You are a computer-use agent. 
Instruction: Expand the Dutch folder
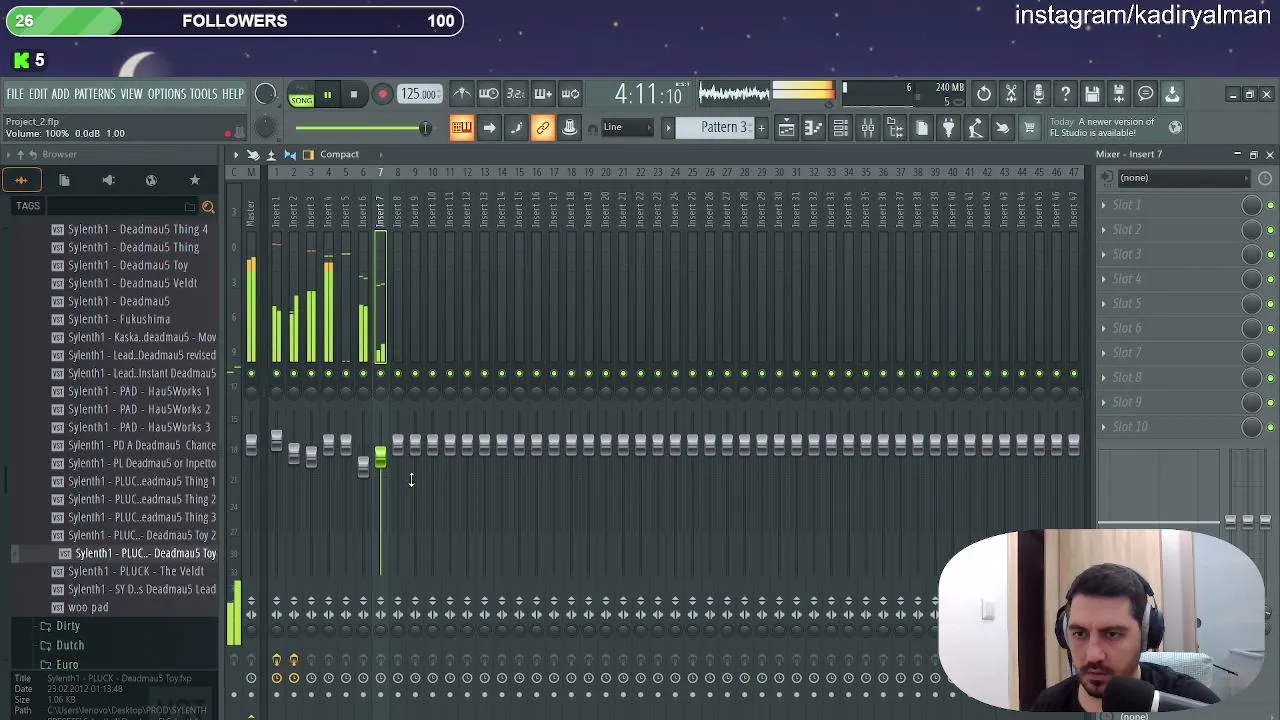tap(70, 645)
